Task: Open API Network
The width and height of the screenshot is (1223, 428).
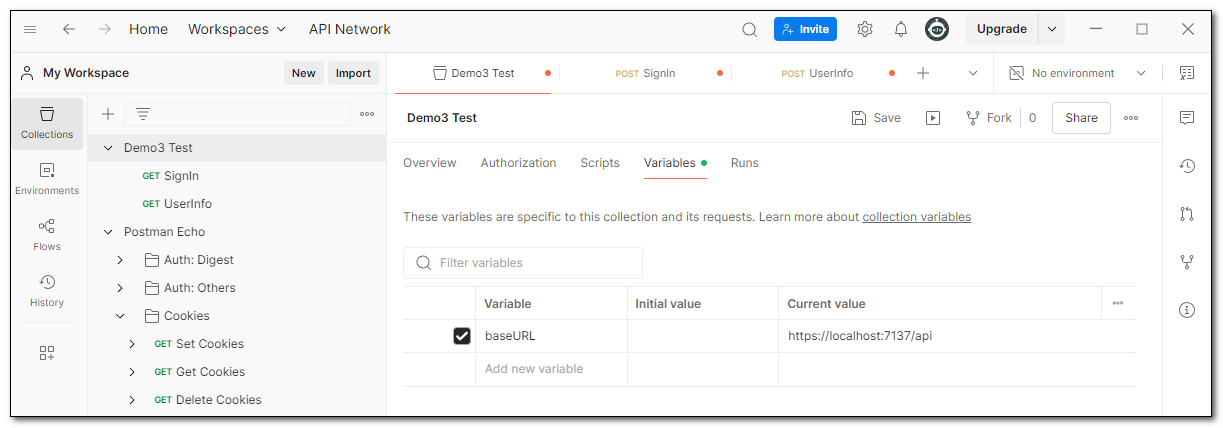Action: click(x=350, y=29)
